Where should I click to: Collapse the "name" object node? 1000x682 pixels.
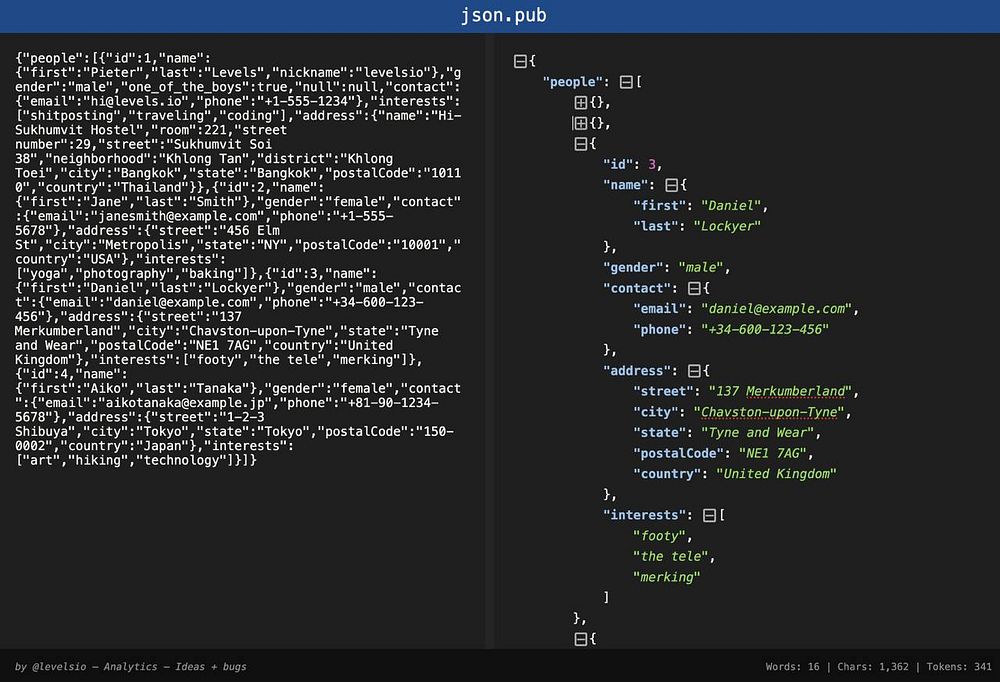point(671,185)
